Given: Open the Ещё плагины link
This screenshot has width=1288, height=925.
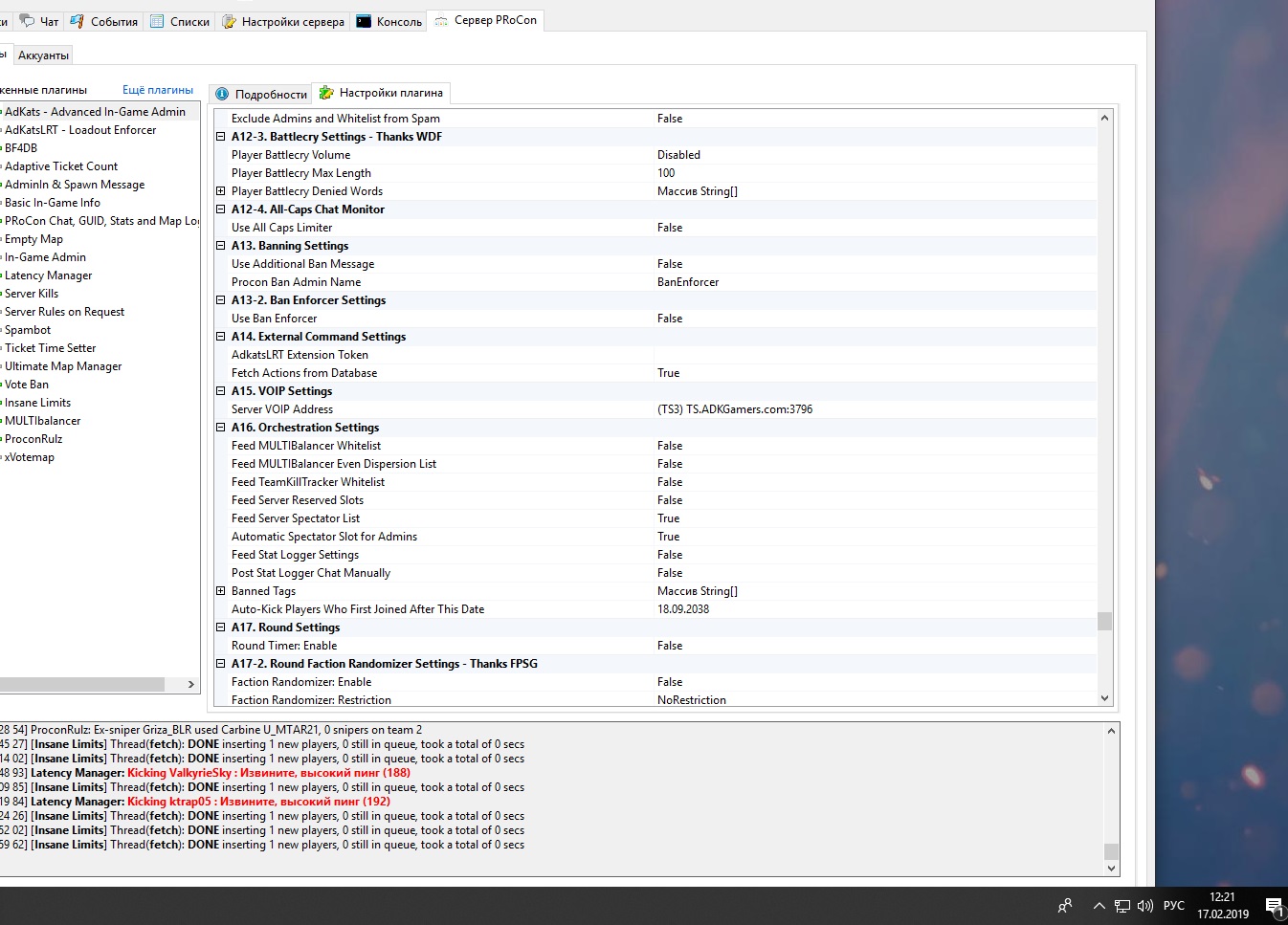Looking at the screenshot, I should [158, 90].
